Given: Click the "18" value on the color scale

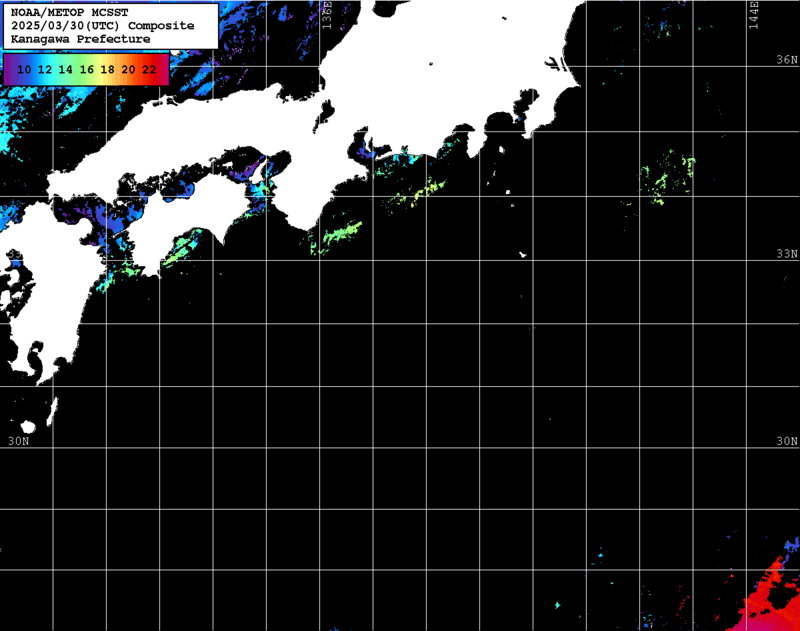Looking at the screenshot, I should [107, 69].
